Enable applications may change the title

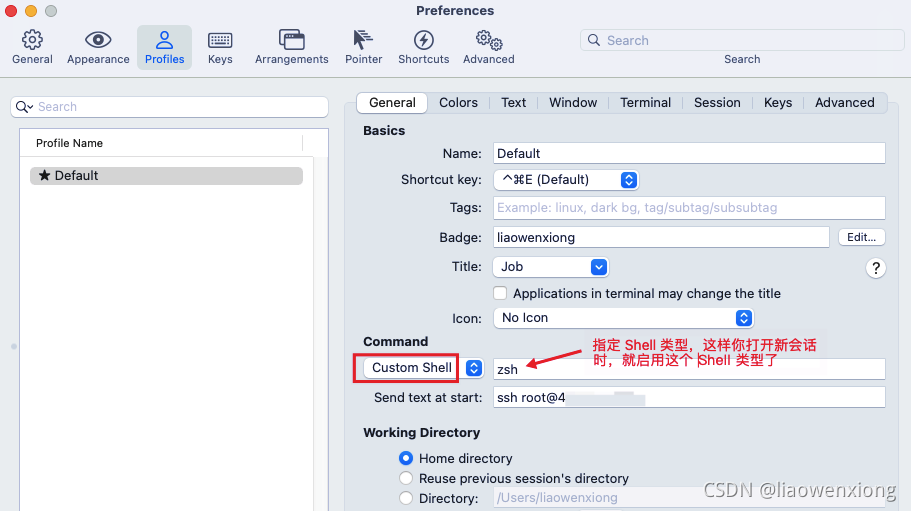[500, 293]
